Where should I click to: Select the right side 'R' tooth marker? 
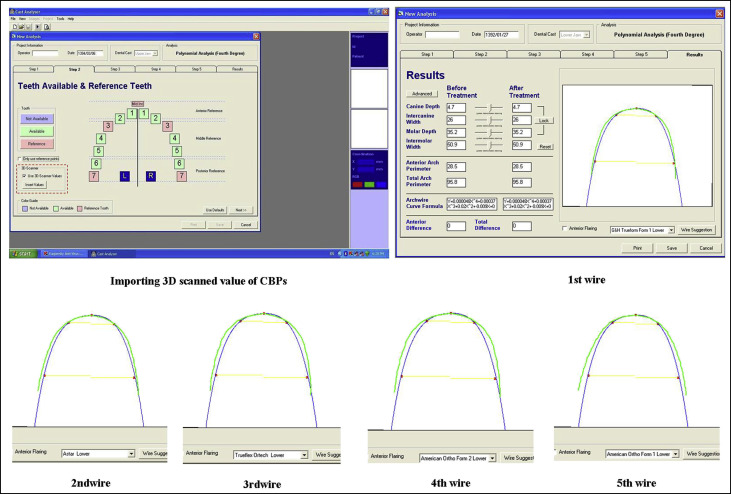(x=151, y=176)
